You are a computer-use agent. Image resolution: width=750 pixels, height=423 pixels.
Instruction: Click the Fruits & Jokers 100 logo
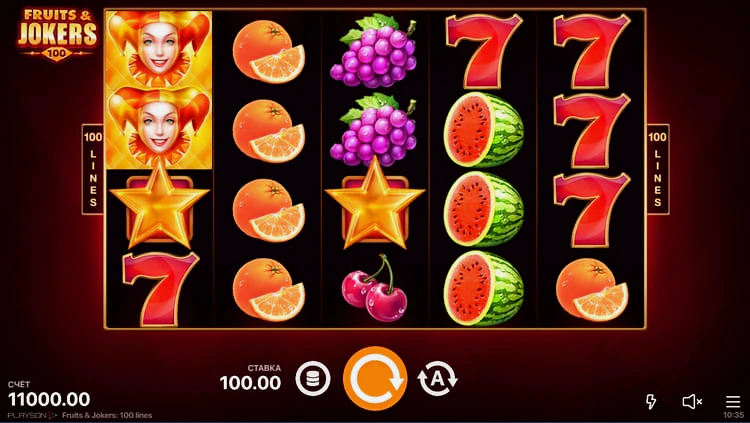point(57,35)
